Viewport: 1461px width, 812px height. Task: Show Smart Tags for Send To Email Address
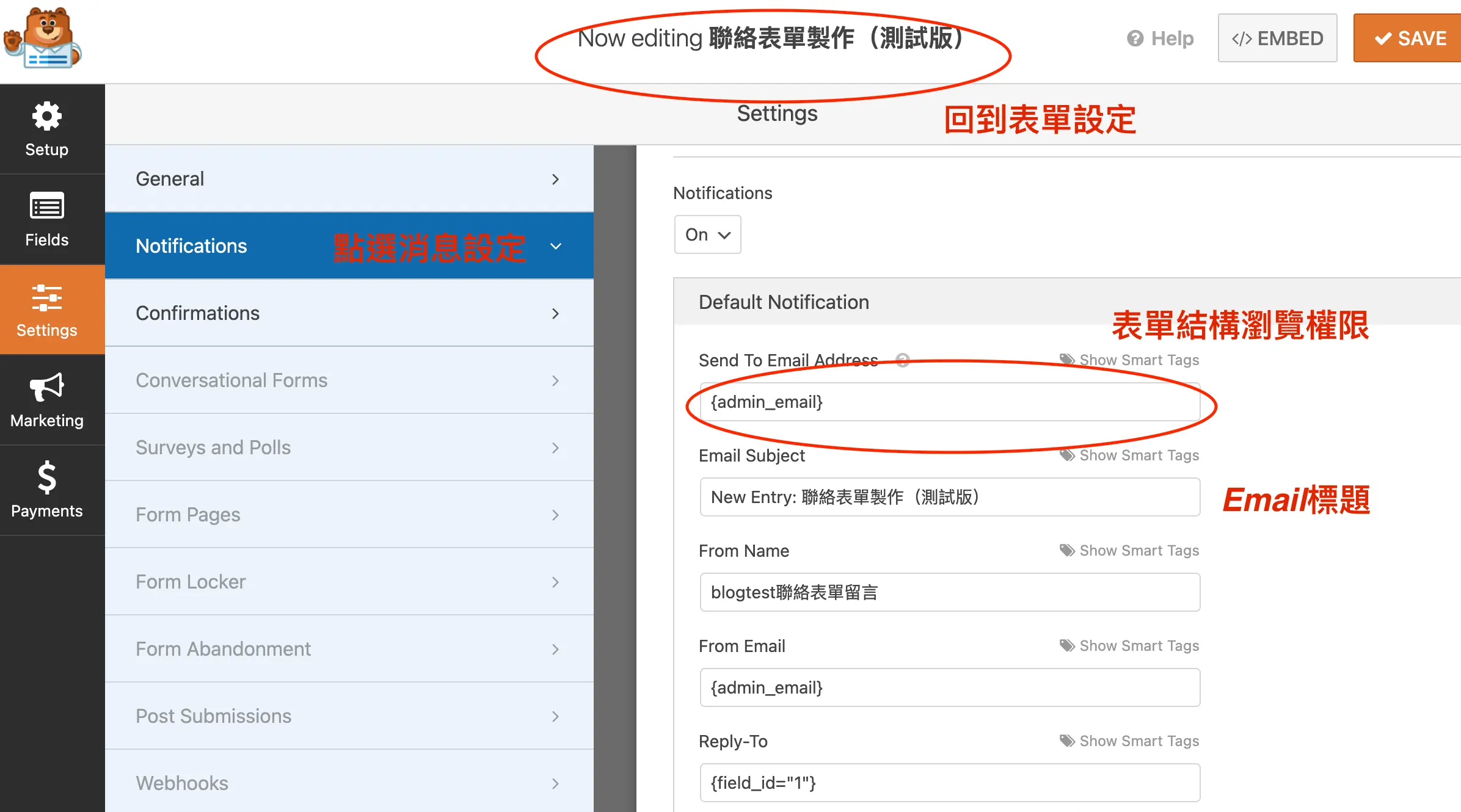[x=1129, y=360]
